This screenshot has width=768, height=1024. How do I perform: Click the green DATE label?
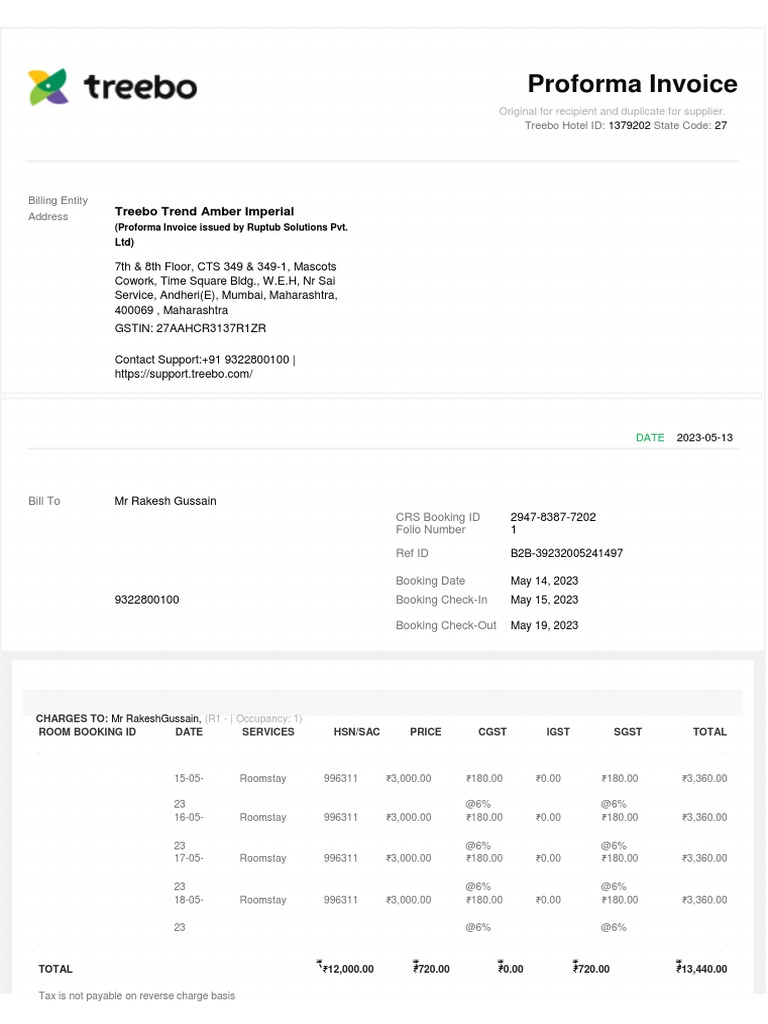coord(649,438)
